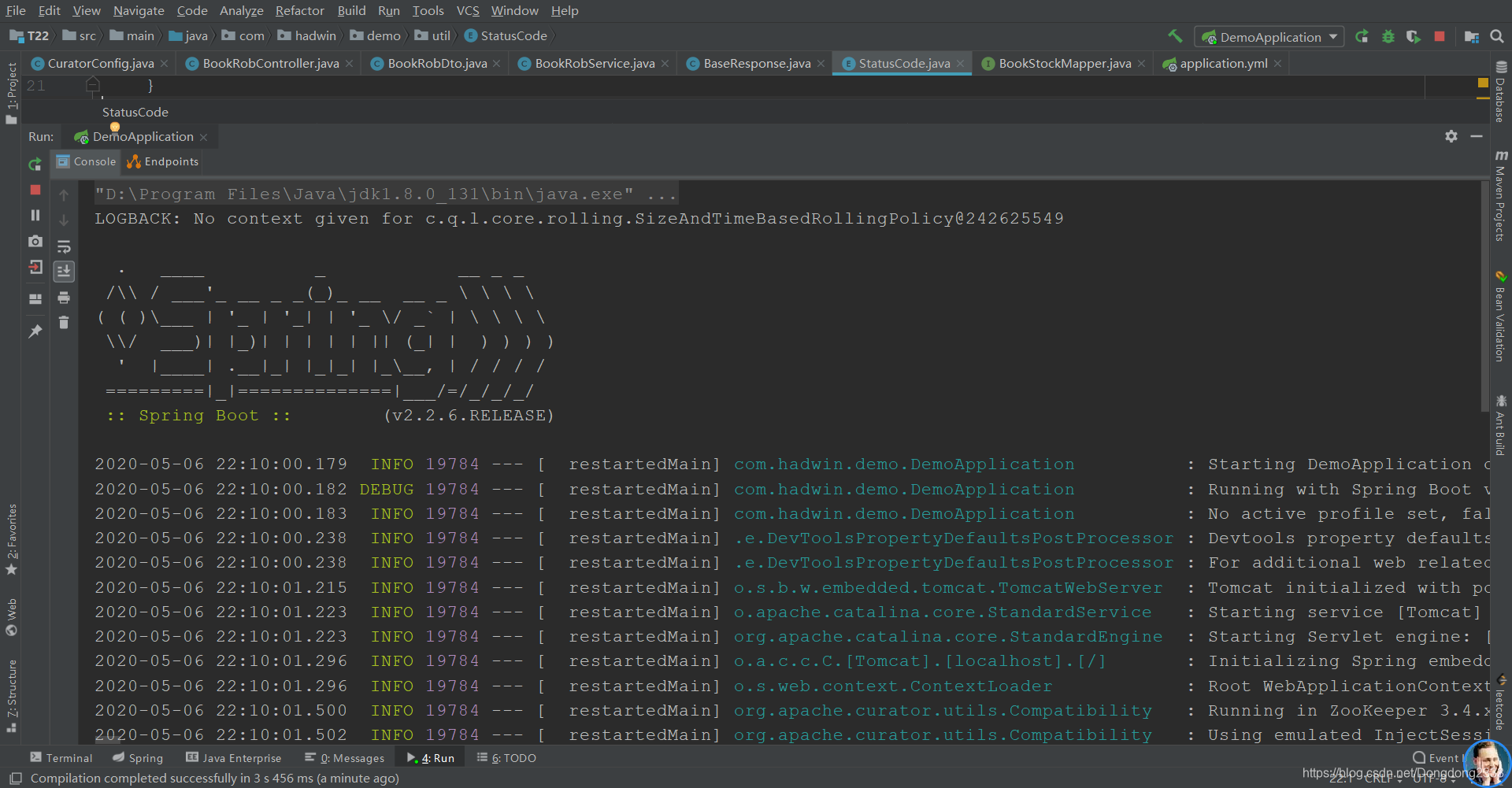1512x788 pixels.
Task: Open Terminal tool window
Action: pos(61,758)
